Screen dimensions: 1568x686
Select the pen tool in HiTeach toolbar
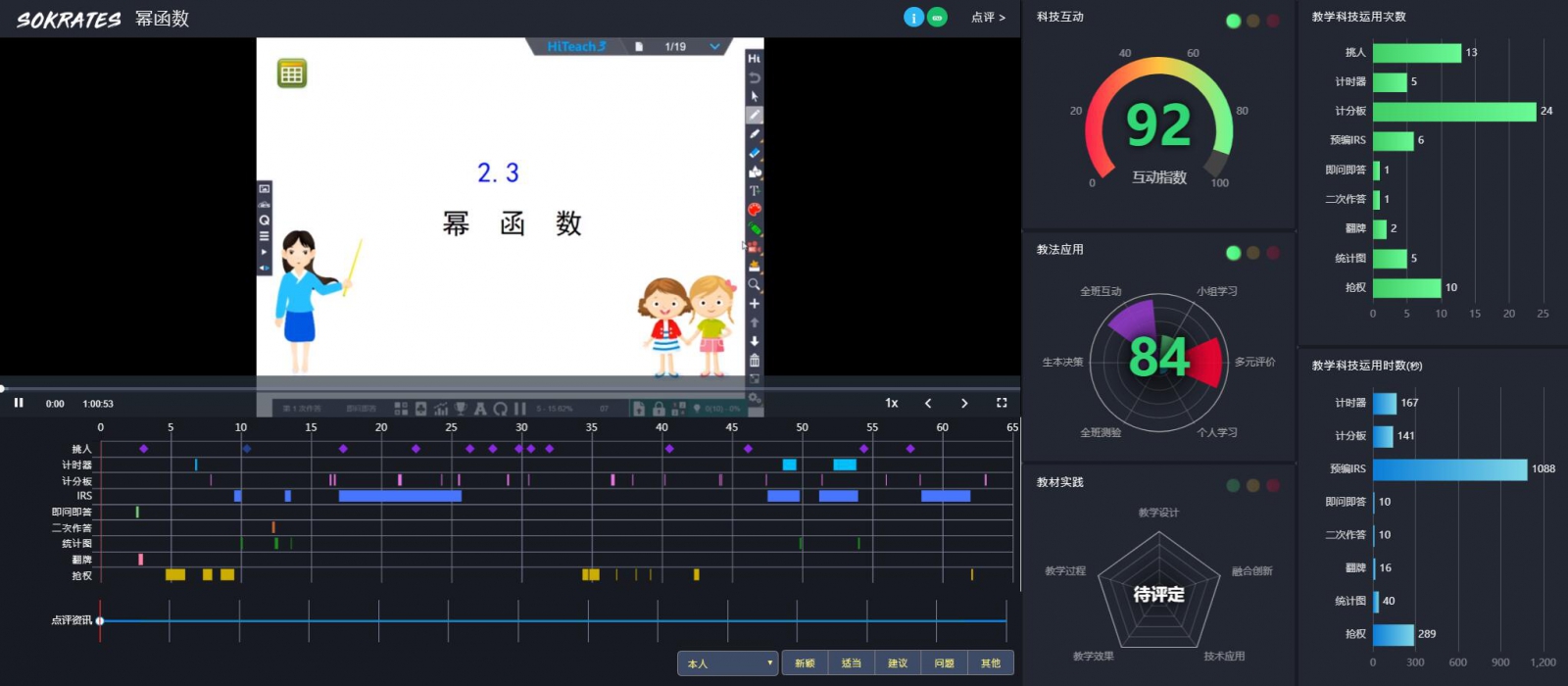coord(755,116)
